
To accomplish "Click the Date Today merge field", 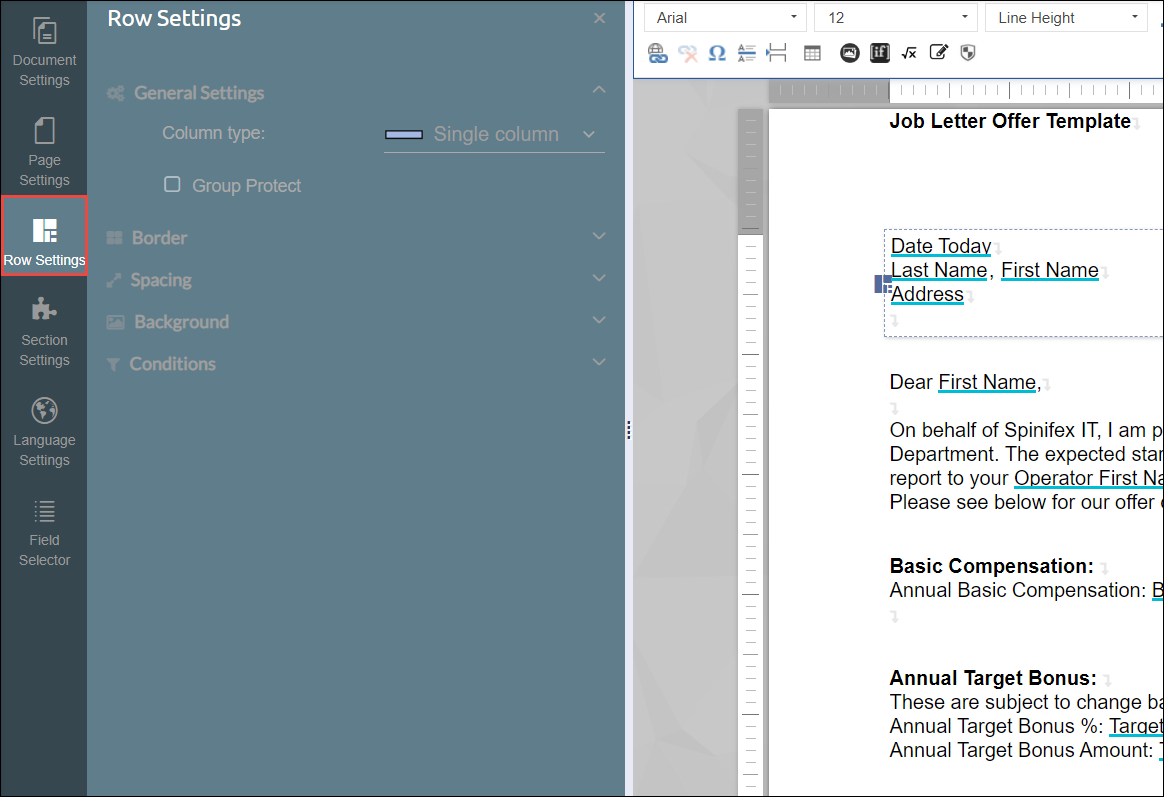I will (x=940, y=246).
